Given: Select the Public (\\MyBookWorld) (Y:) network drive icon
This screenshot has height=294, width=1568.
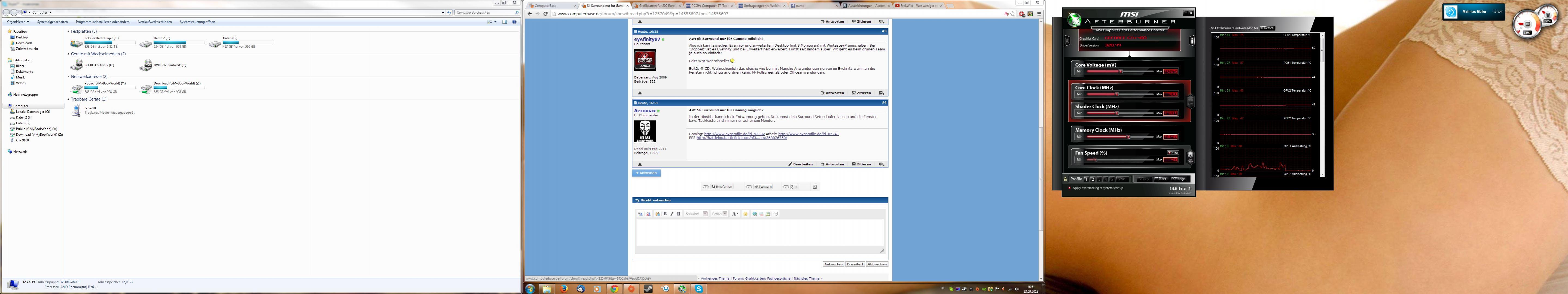Looking at the screenshot, I should (x=77, y=89).
